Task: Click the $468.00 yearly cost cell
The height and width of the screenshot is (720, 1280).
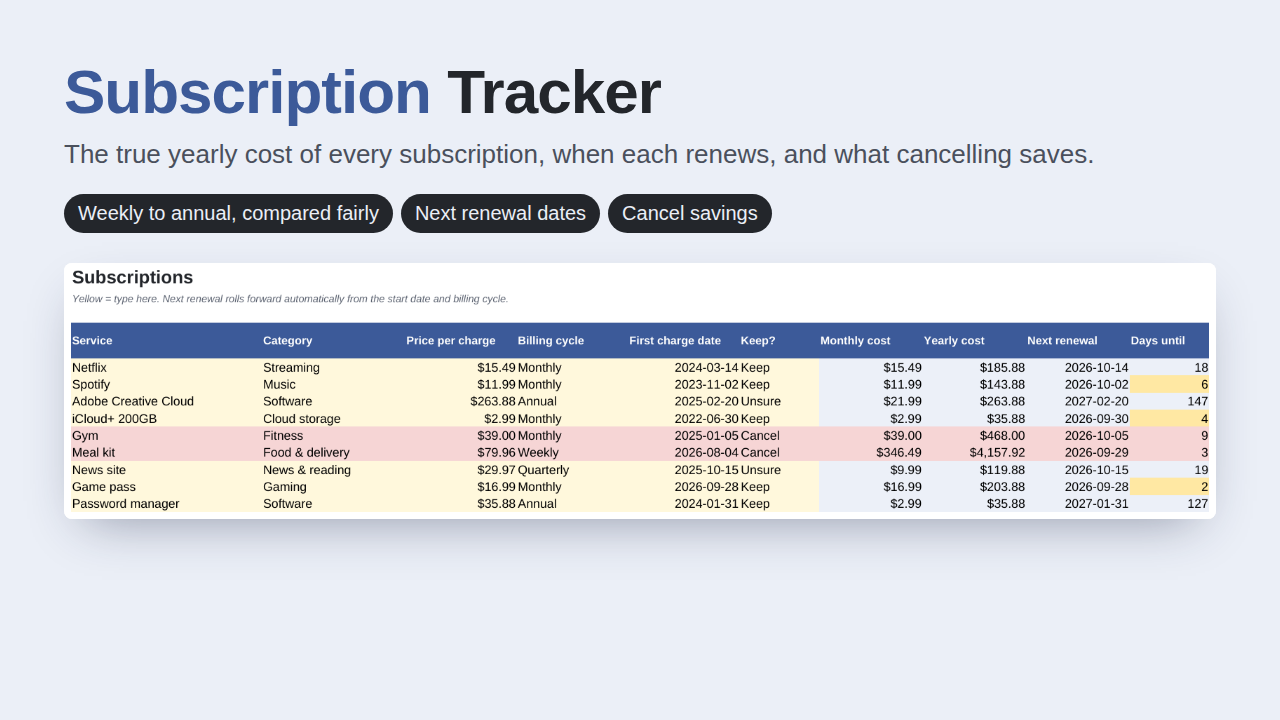Action: [x=974, y=436]
